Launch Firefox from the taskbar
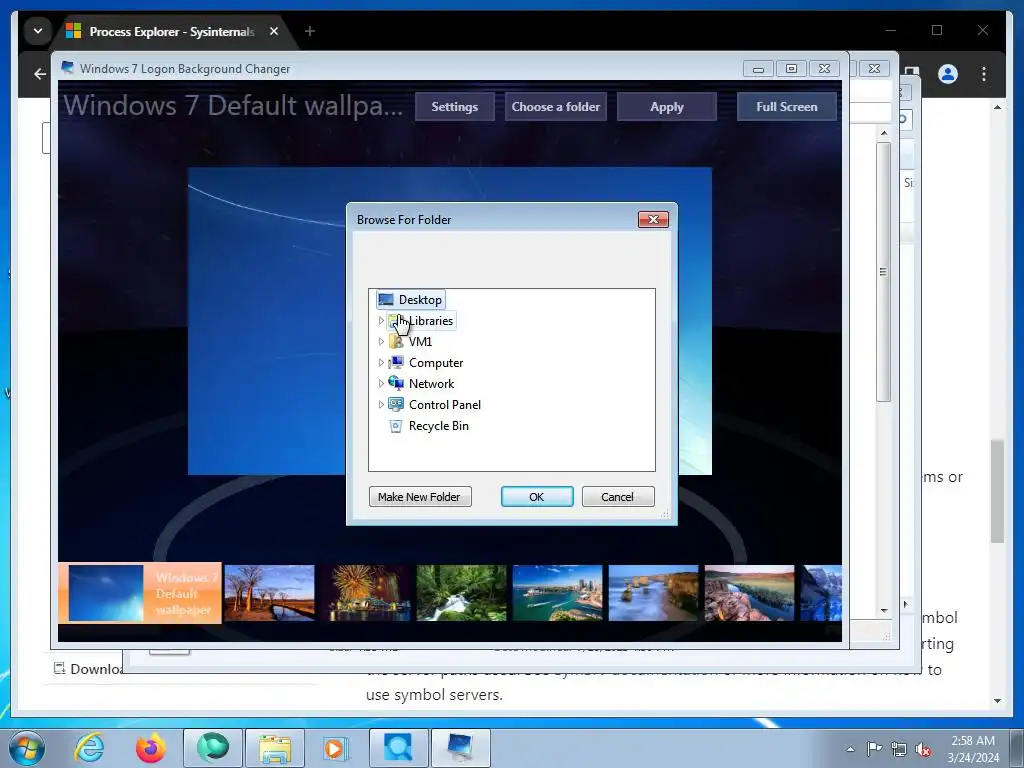This screenshot has width=1024, height=768. click(151, 748)
